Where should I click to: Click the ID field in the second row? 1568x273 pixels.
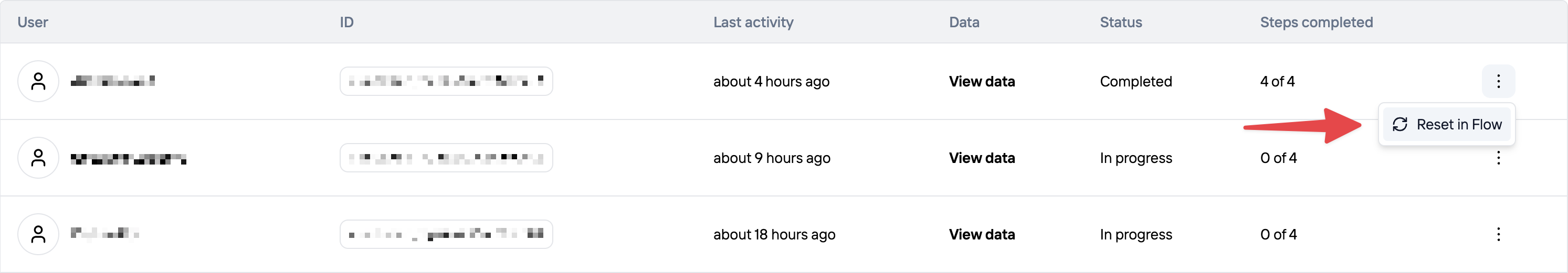click(446, 158)
